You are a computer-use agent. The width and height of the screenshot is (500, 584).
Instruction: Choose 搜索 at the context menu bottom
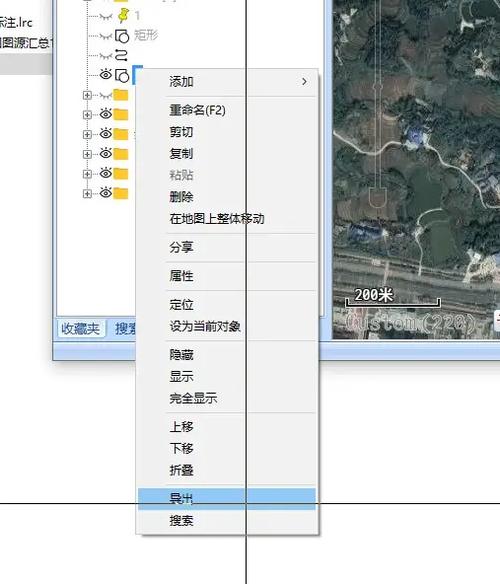(x=227, y=520)
